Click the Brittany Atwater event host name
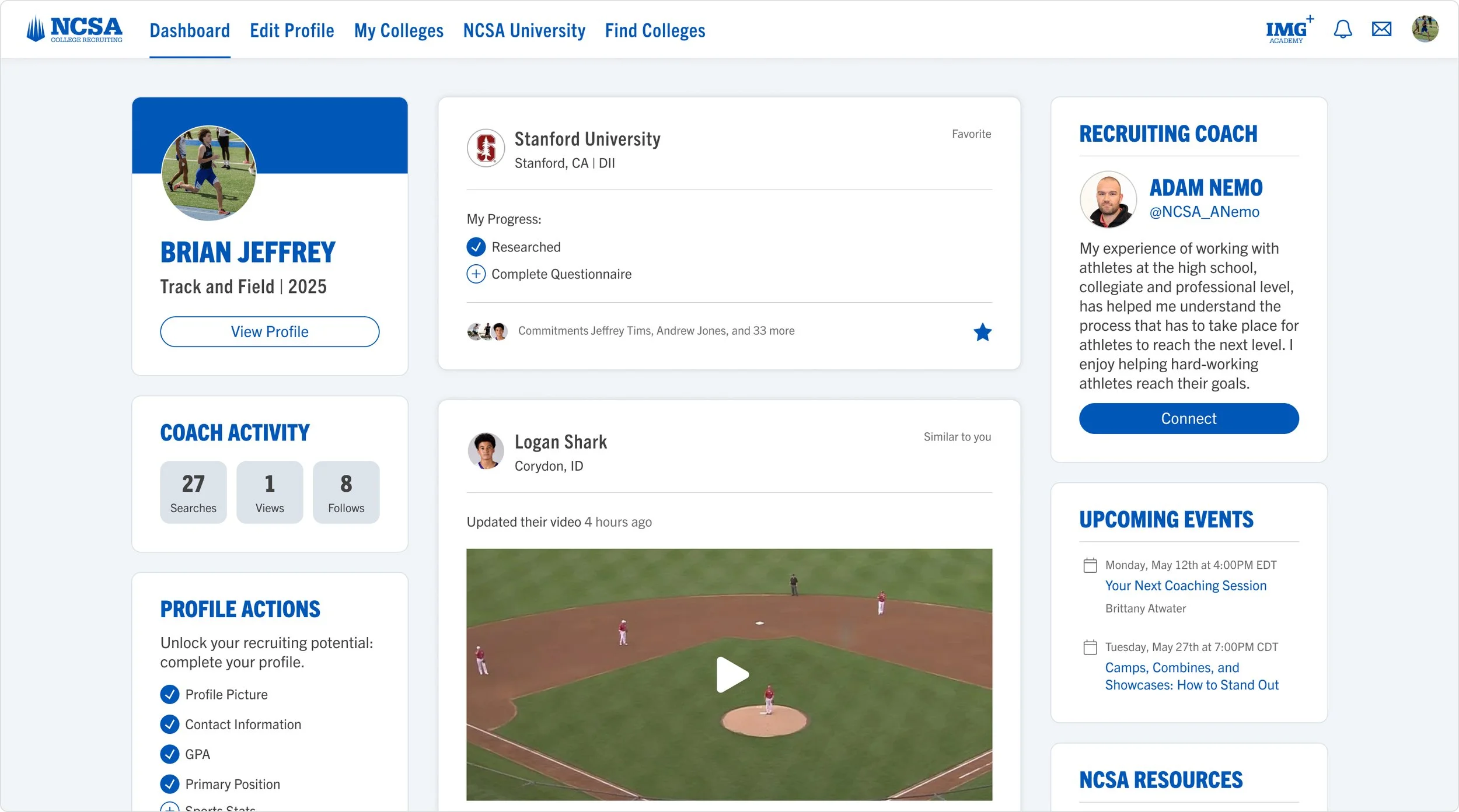 click(x=1146, y=608)
